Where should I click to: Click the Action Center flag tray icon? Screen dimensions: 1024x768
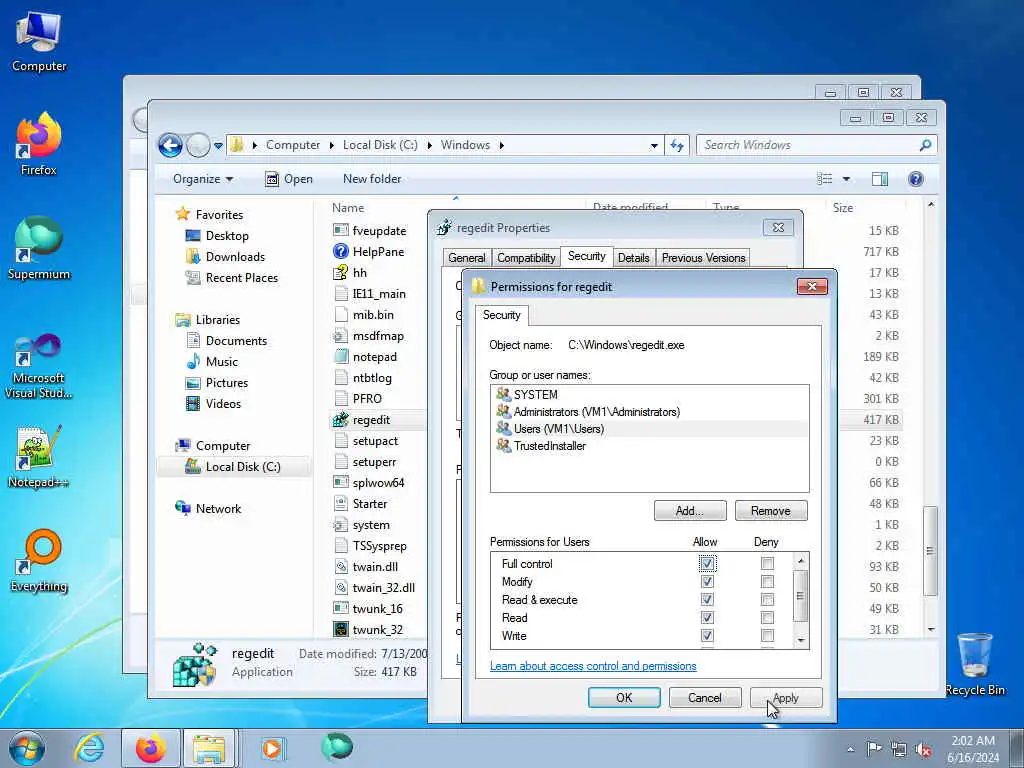tap(874, 748)
